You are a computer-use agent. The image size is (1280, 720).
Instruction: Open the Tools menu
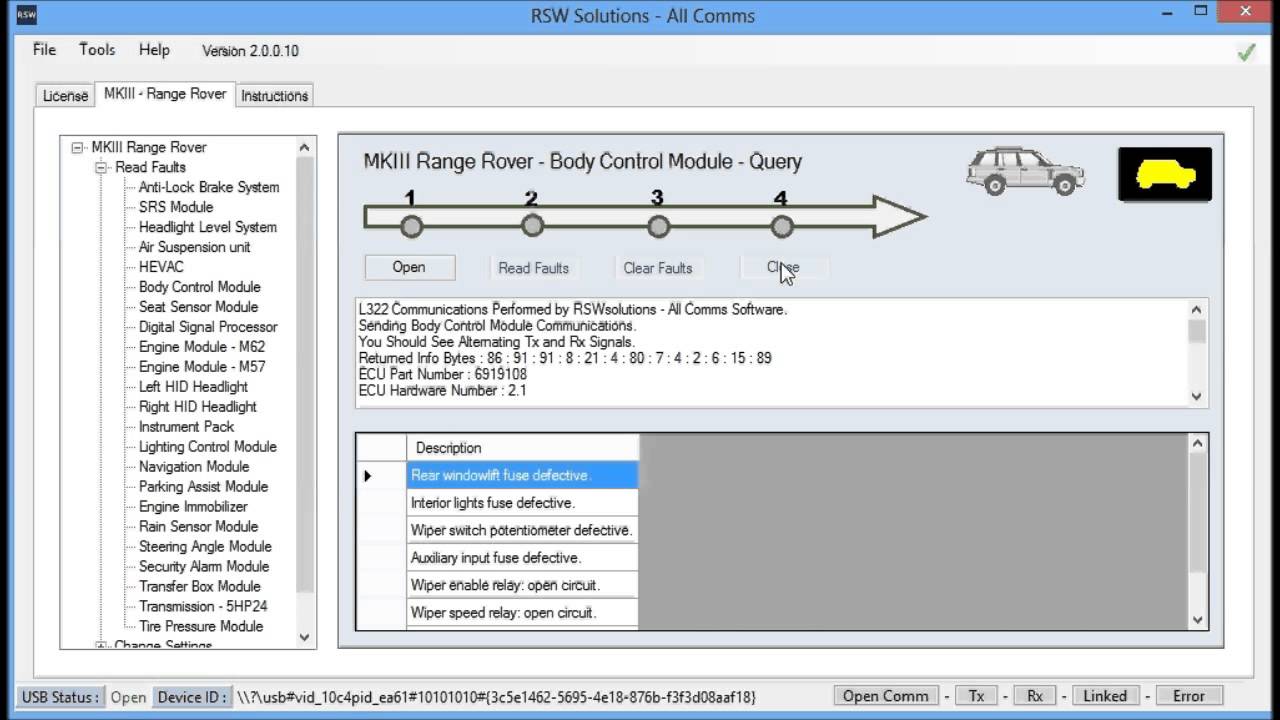point(97,49)
